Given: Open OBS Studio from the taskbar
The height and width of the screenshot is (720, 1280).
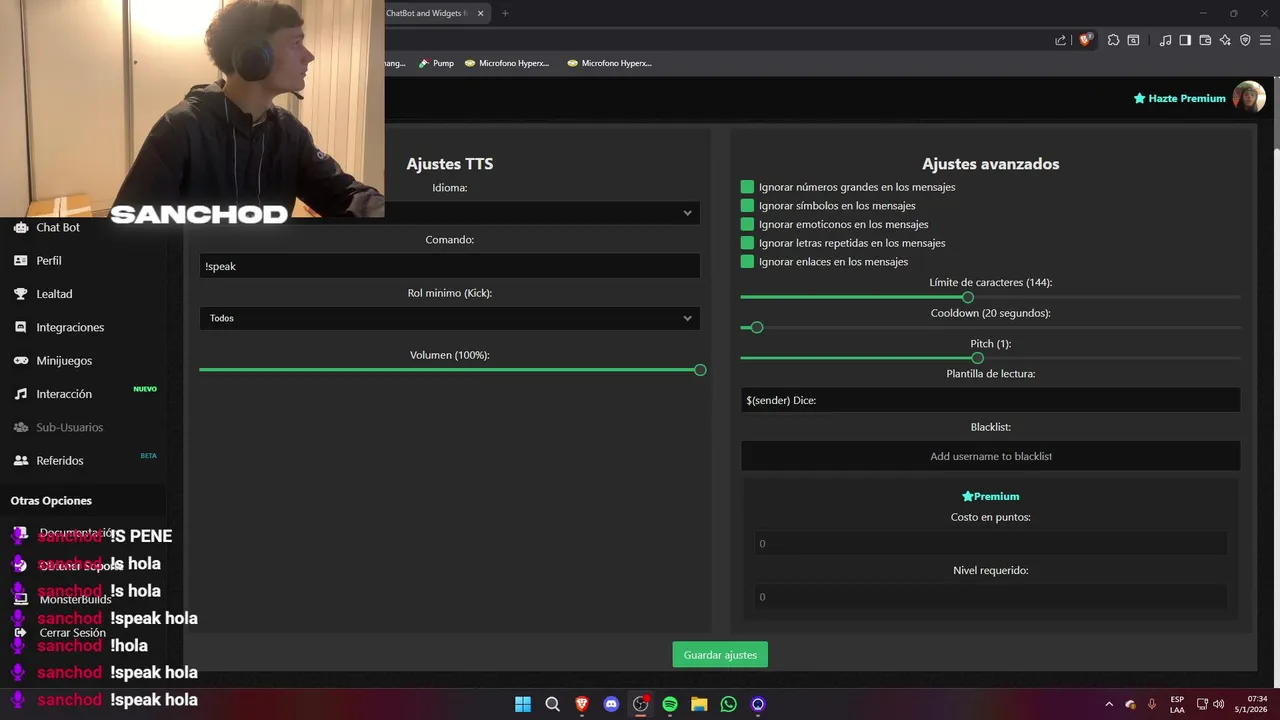Looking at the screenshot, I should [x=641, y=704].
